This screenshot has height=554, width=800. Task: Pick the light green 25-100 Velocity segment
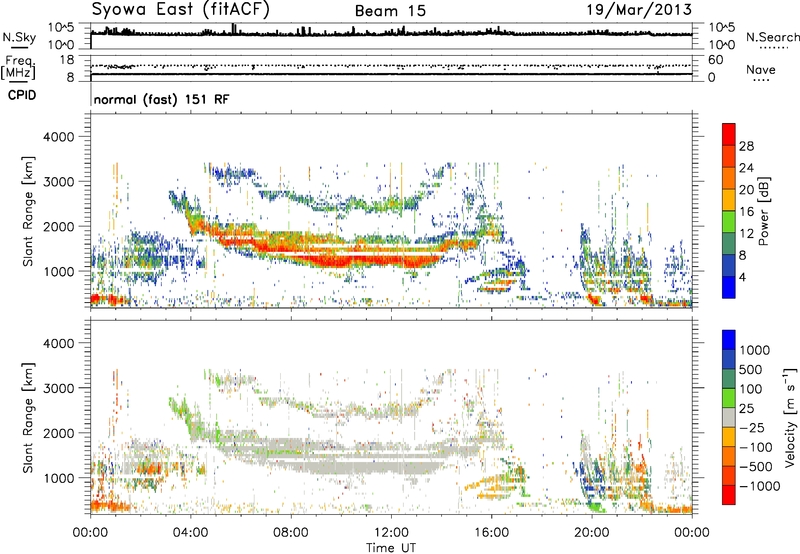pos(729,398)
